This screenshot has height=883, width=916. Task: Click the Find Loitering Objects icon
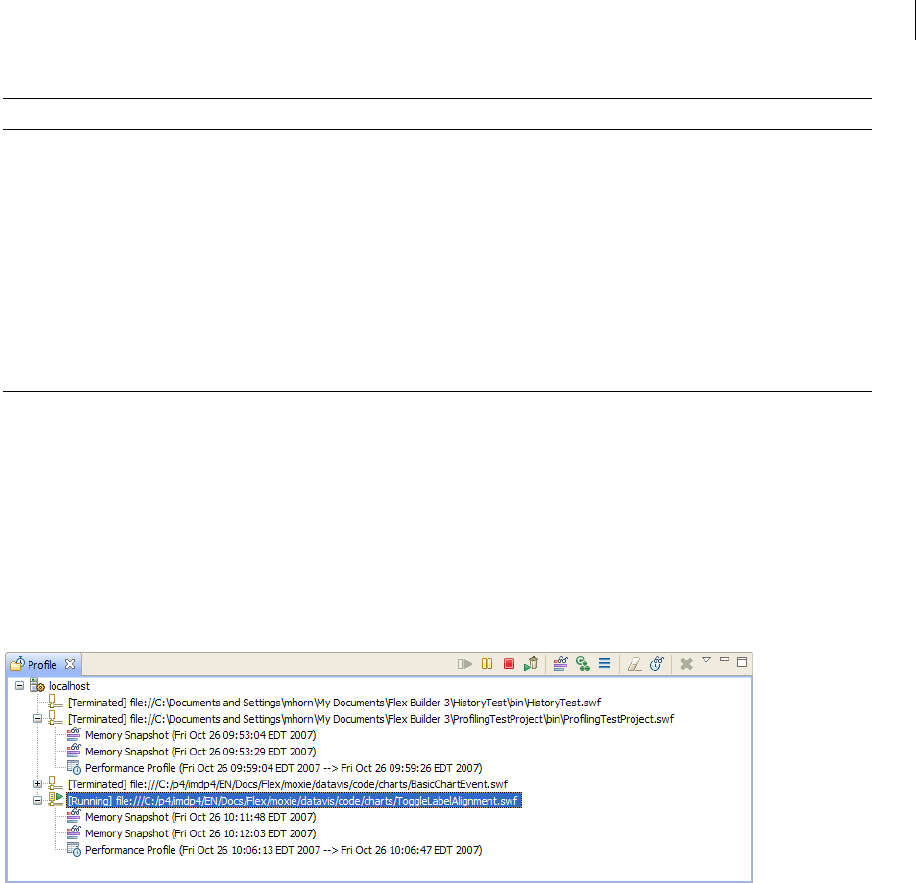[x=582, y=664]
